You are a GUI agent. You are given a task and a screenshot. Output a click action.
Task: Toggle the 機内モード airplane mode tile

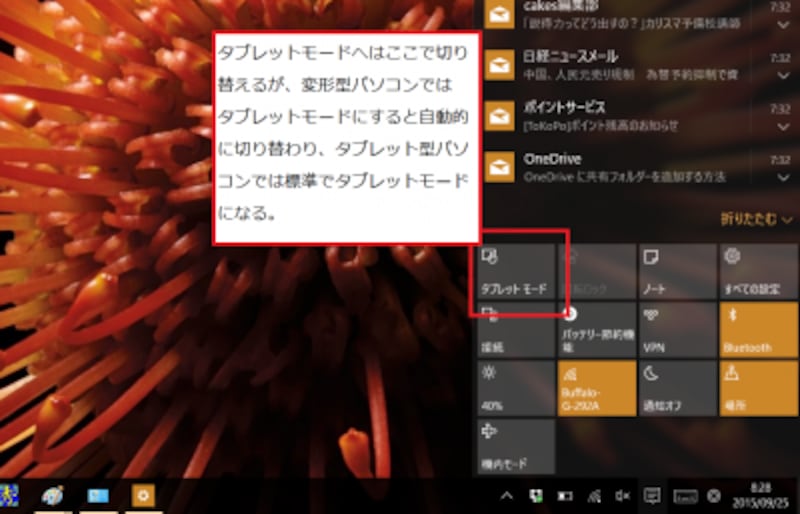point(516,447)
